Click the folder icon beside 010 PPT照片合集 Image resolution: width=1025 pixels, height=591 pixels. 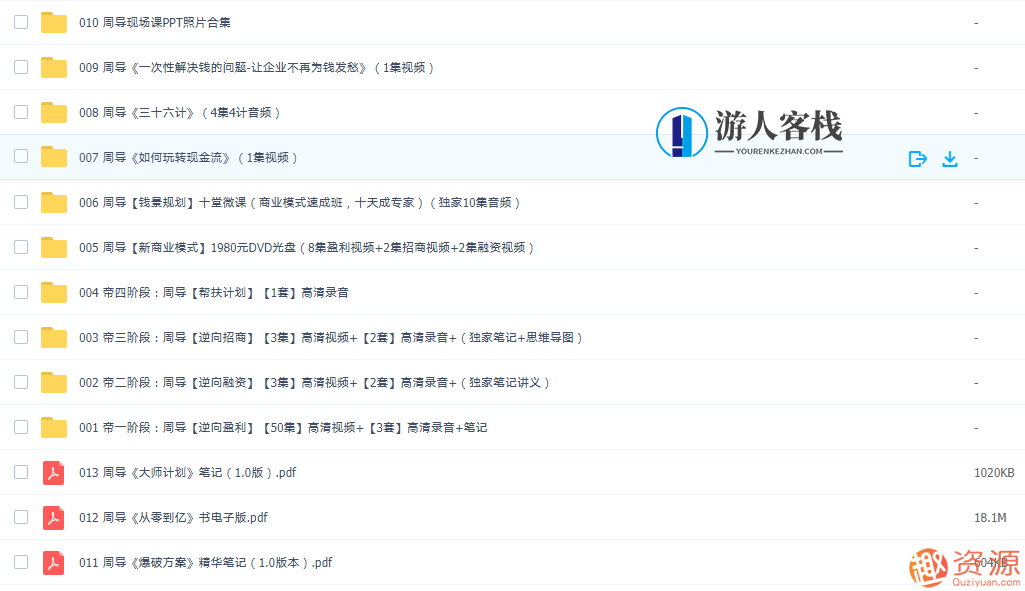[x=52, y=21]
